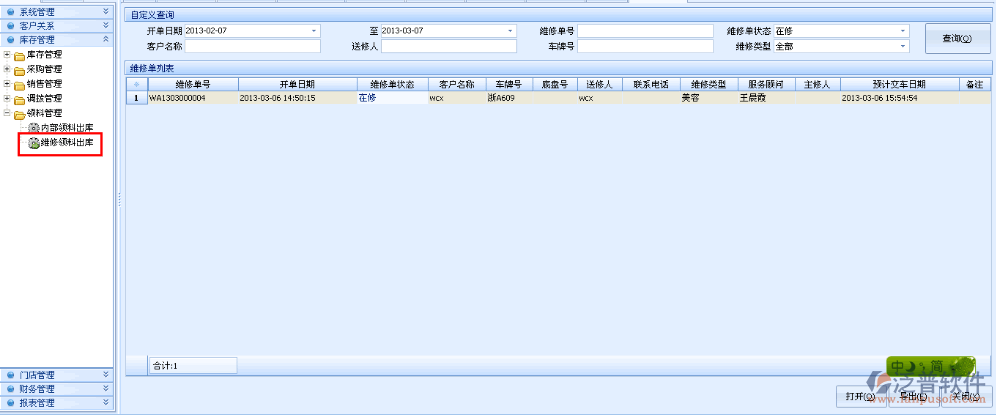
Task: Expand the 财务管理 sidebar section
Action: 106,389
